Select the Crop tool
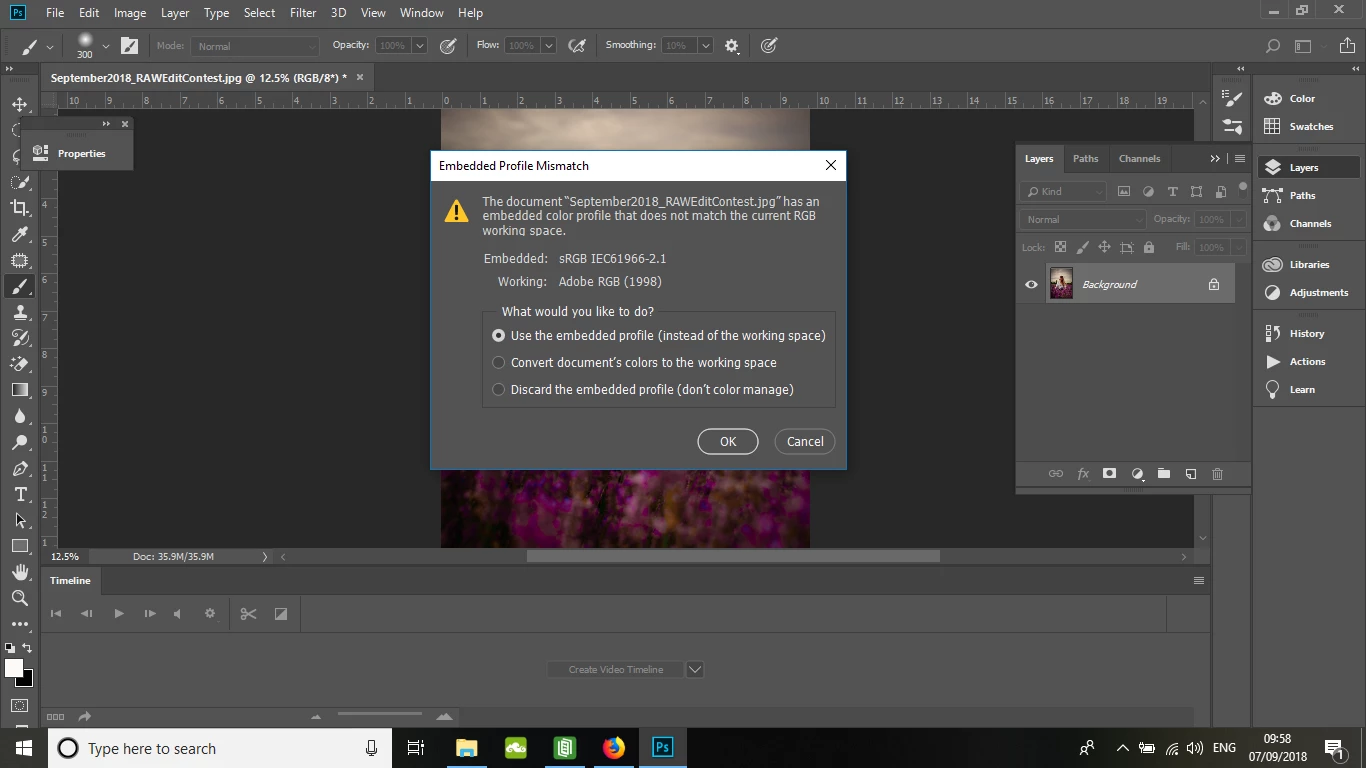Screen dimensions: 1366x768 pos(20,208)
